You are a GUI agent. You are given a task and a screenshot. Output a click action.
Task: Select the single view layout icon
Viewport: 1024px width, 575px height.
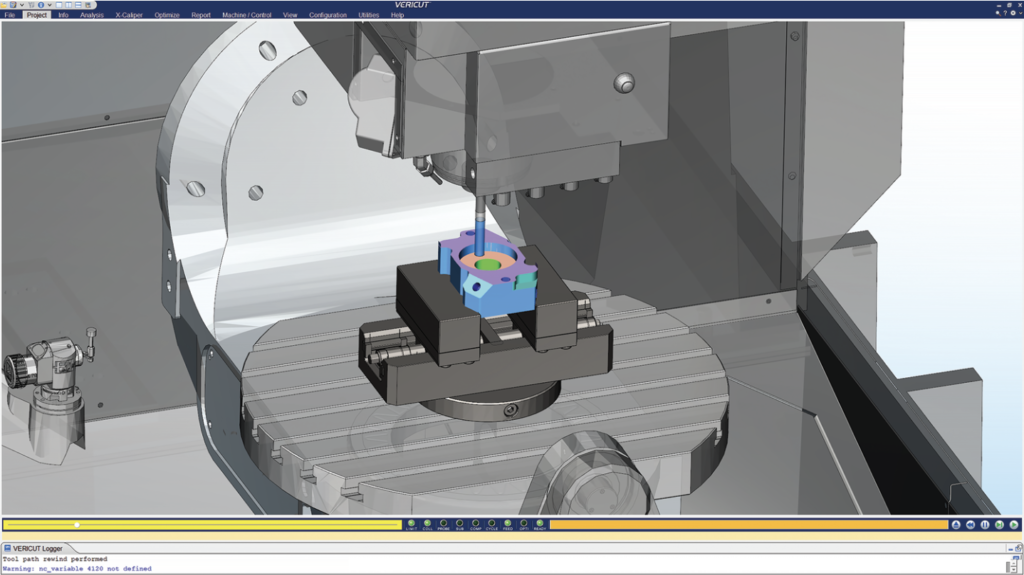point(59,5)
